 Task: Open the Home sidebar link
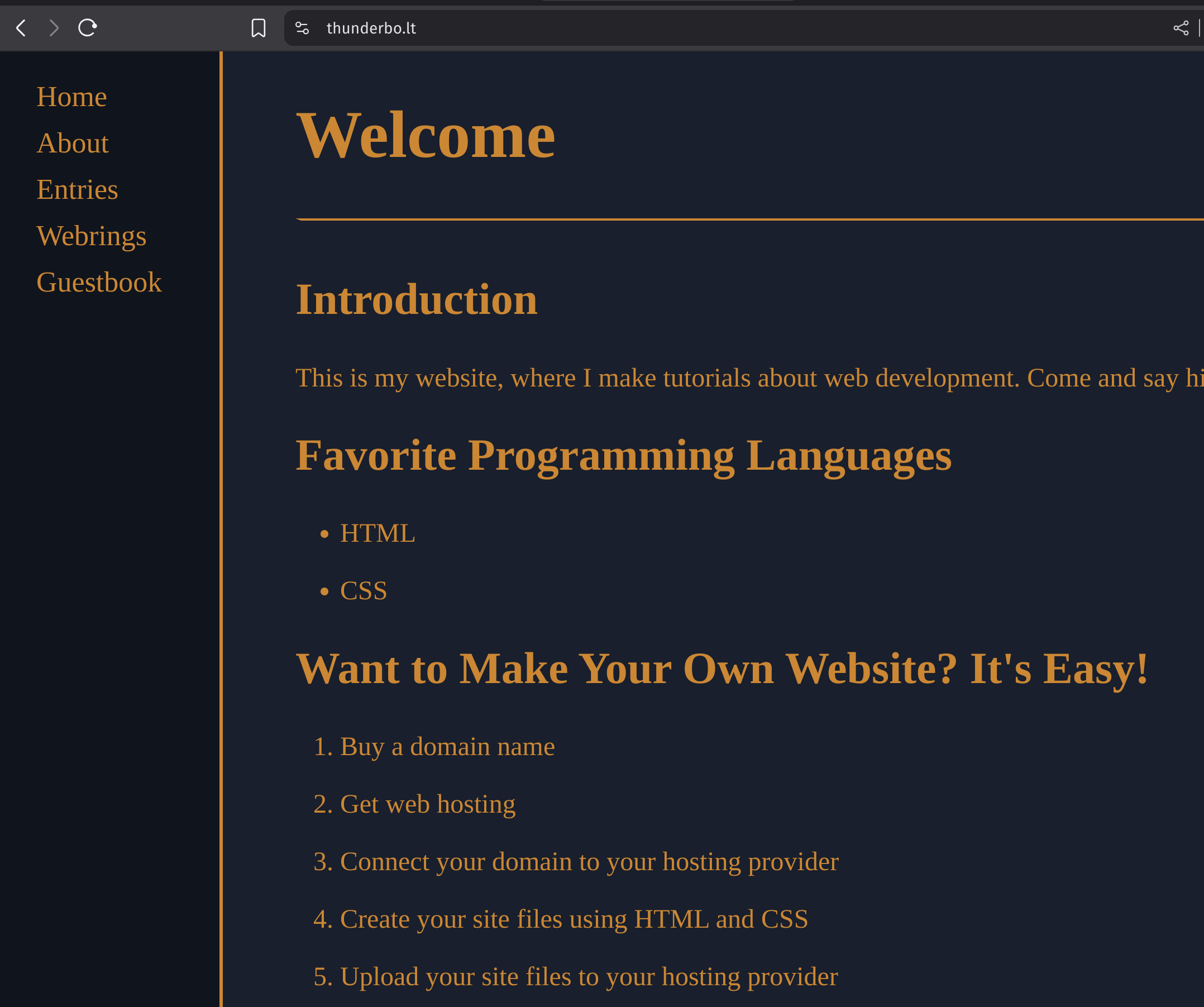(71, 97)
